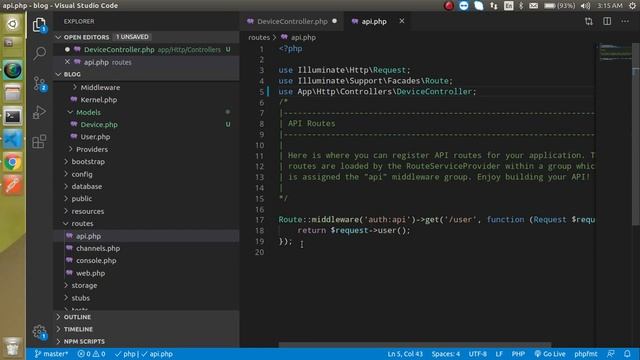The height and width of the screenshot is (360, 640).
Task: Open the Manage gear in activity bar
Action: click(39, 331)
